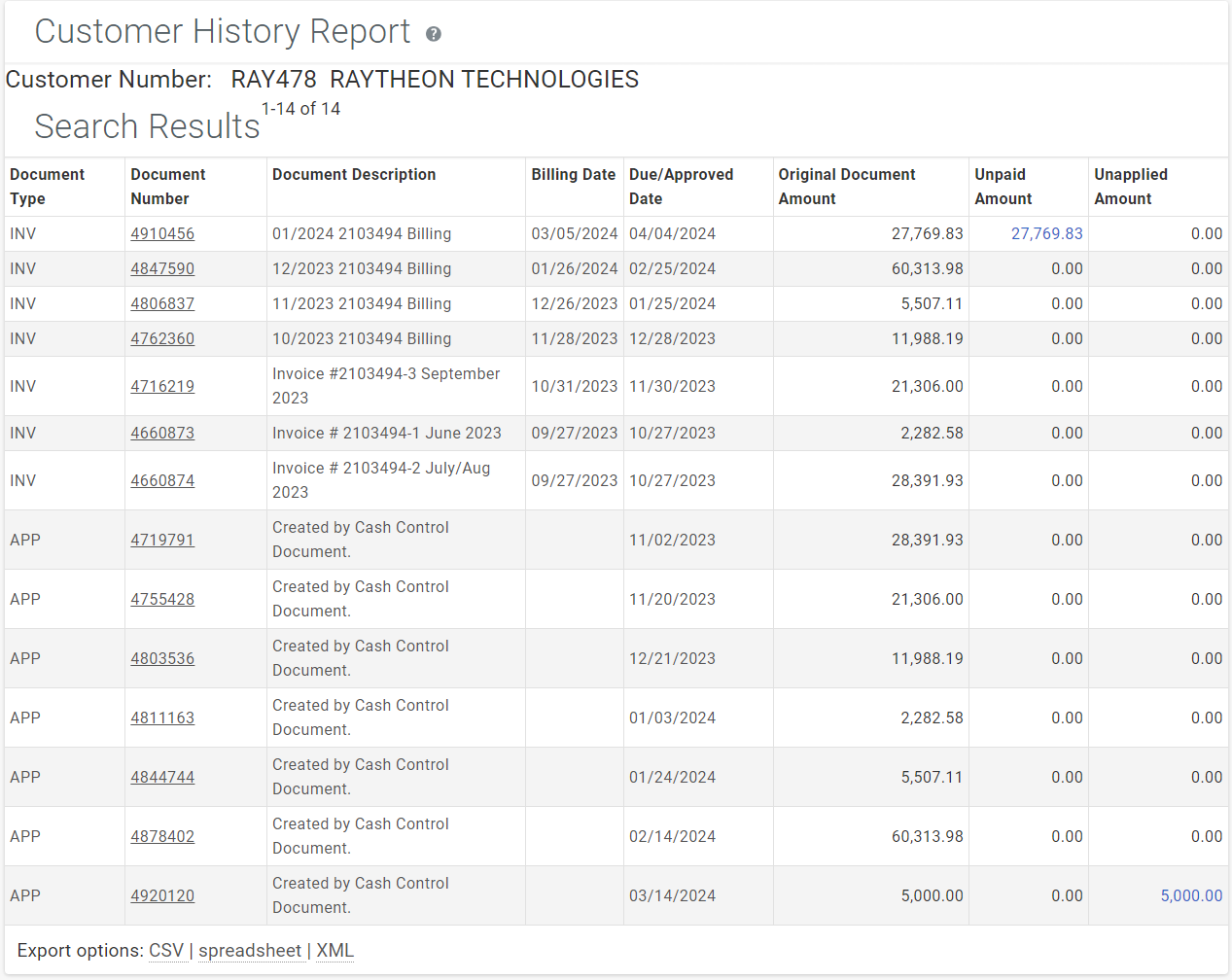Click the unapplied amount 5,000.00 link
Screen dimensions: 1232x980
coord(1191,895)
